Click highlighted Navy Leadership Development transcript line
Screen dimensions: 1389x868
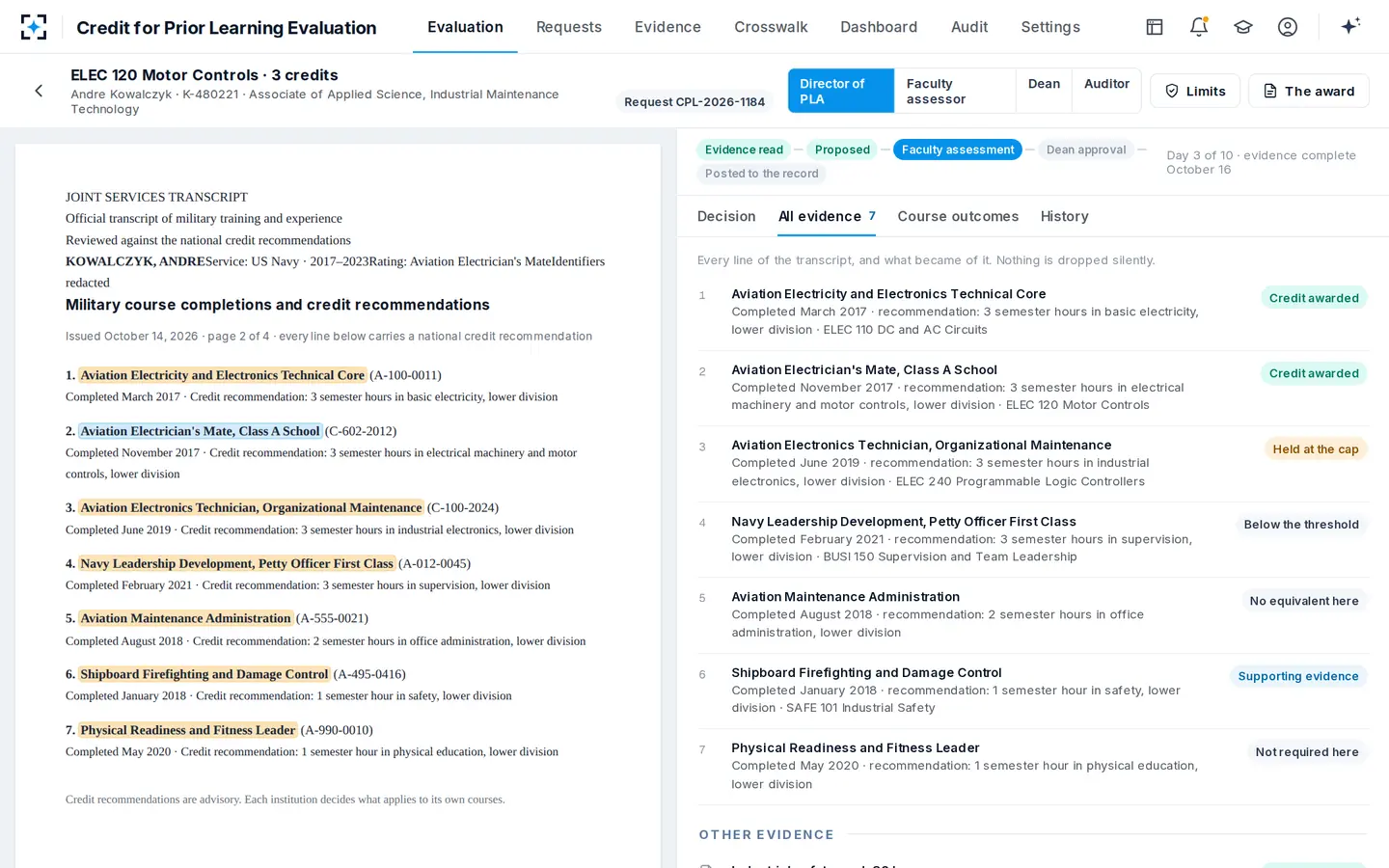point(237,563)
